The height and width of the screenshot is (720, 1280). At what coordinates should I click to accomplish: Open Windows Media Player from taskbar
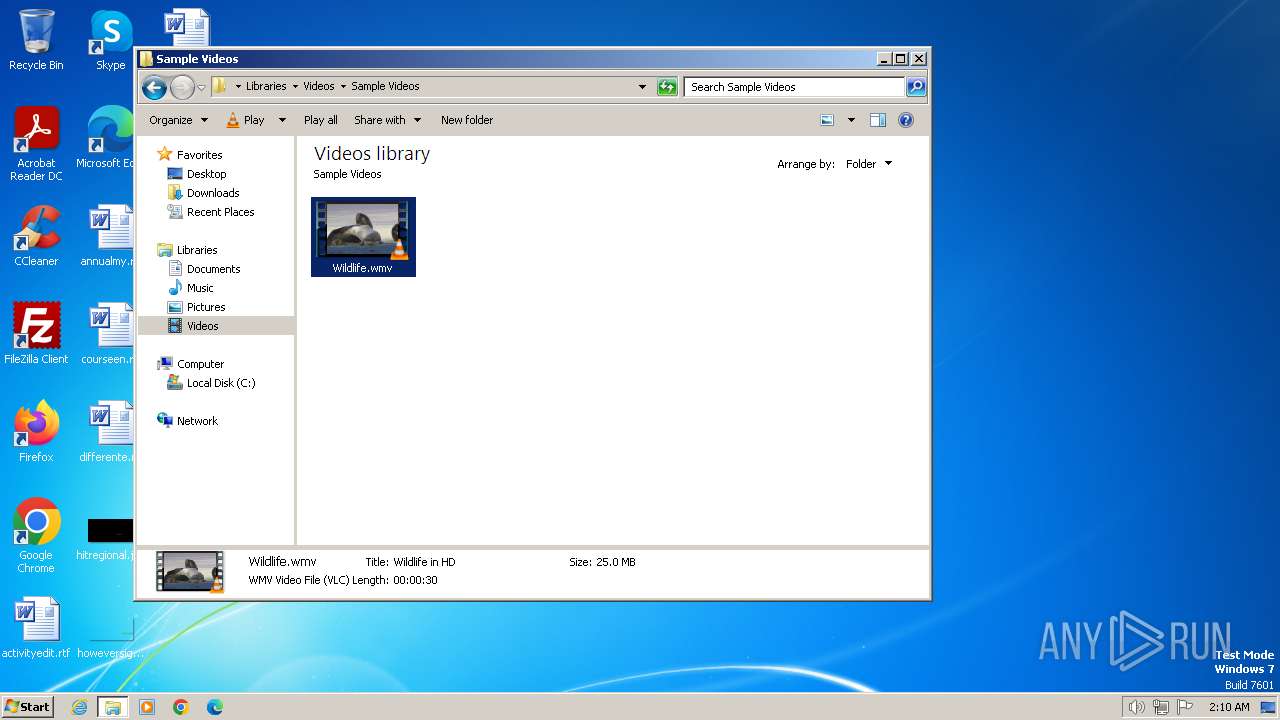coord(147,707)
